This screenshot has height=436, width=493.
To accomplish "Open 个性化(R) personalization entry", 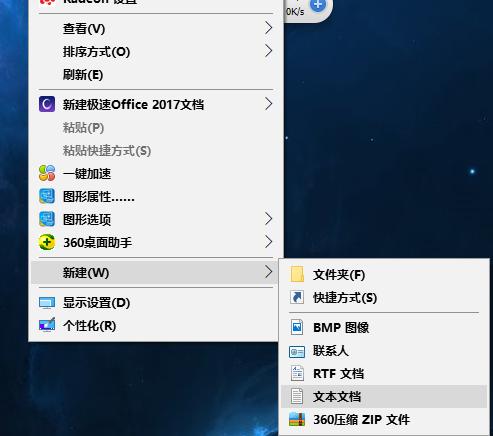I will (155, 326).
